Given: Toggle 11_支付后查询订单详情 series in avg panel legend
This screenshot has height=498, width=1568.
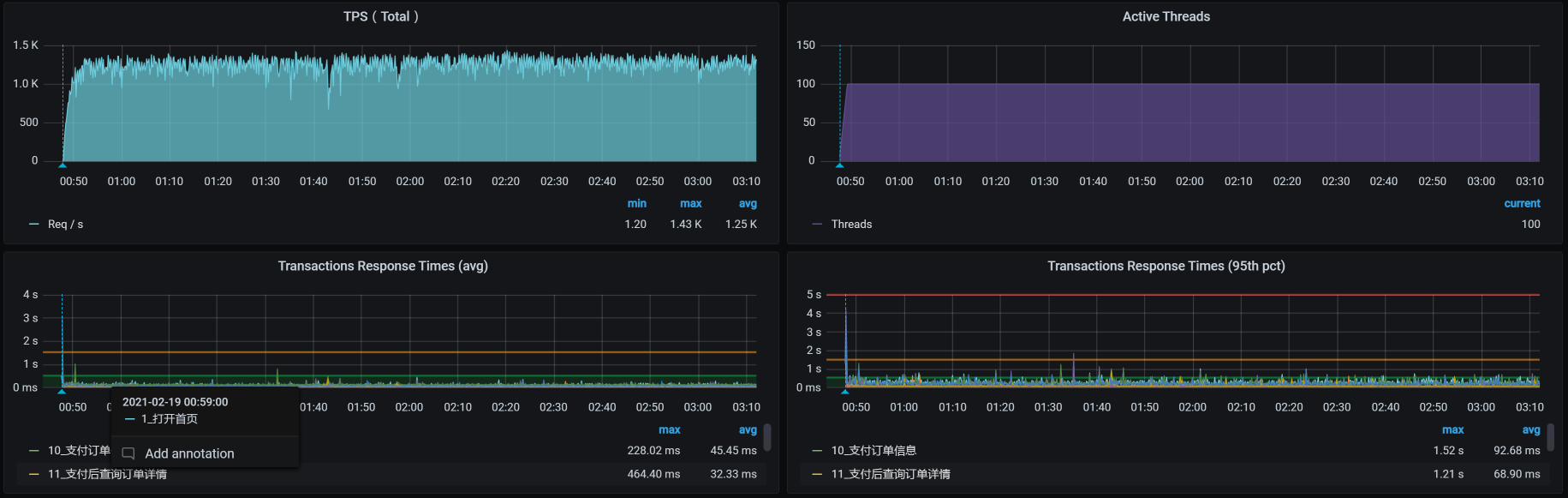Looking at the screenshot, I should click(107, 475).
